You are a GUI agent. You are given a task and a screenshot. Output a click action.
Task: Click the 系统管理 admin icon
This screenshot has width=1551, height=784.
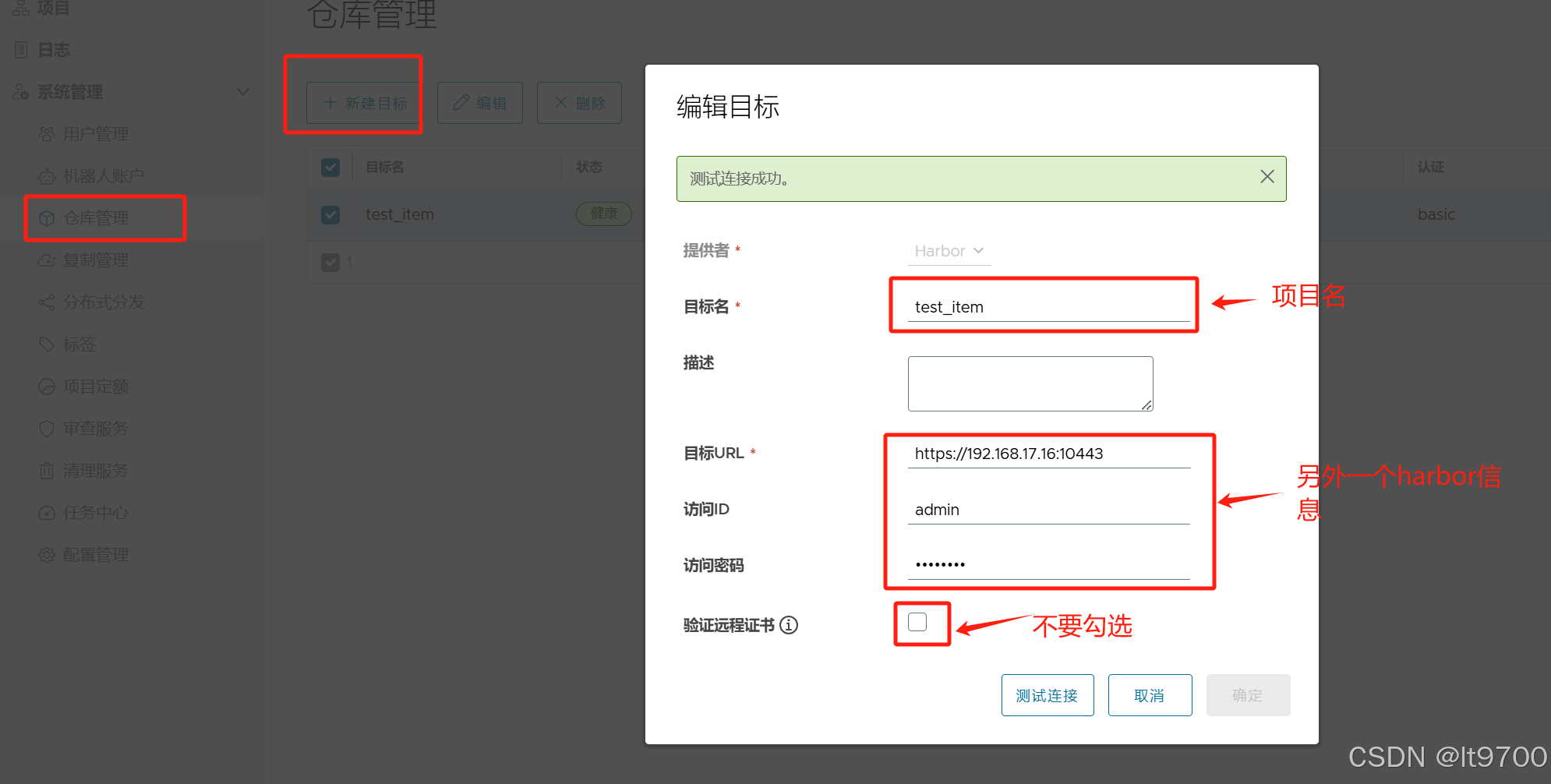pyautogui.click(x=21, y=92)
